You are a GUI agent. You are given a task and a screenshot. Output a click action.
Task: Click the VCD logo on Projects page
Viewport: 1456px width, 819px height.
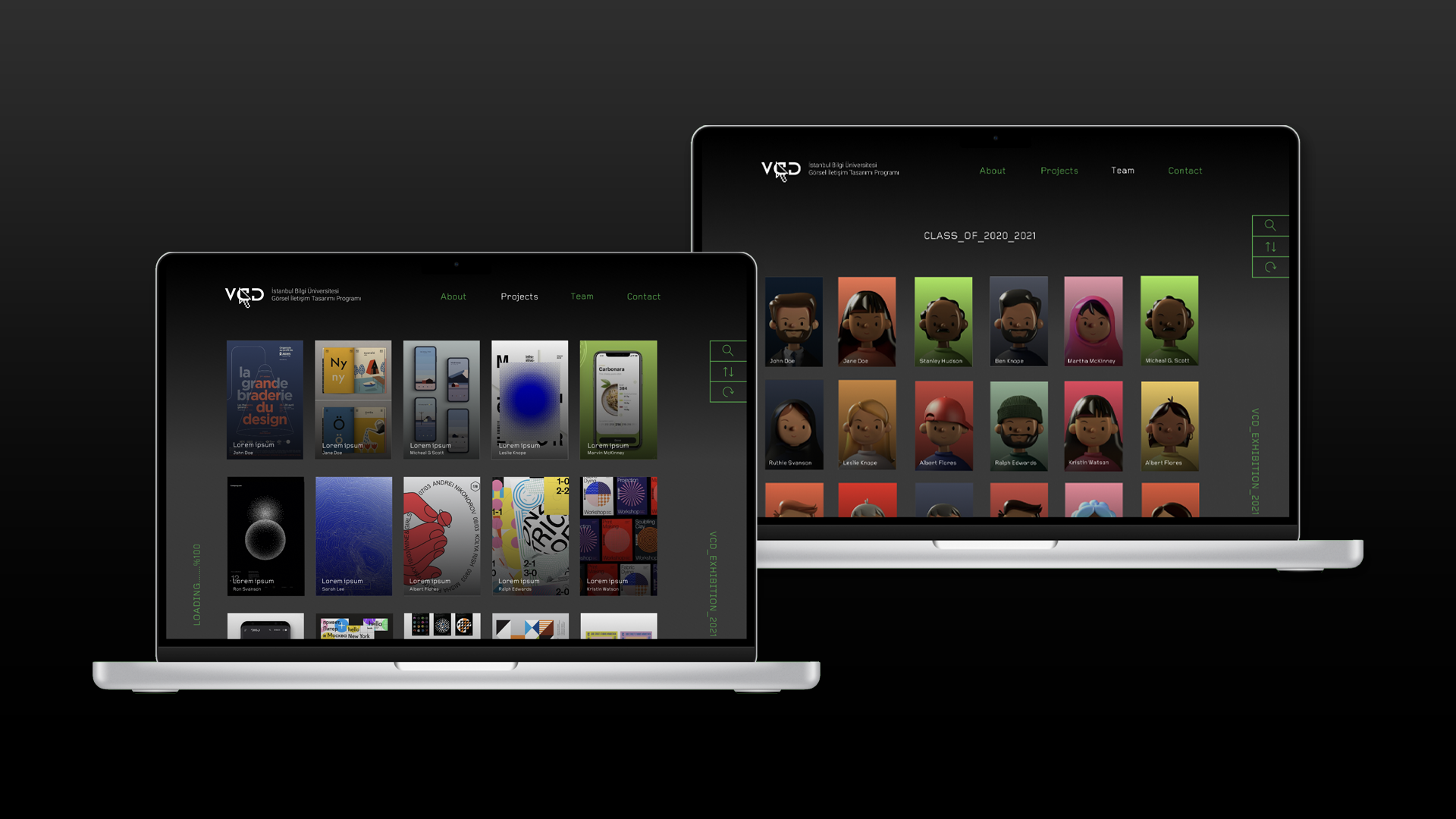click(x=244, y=296)
